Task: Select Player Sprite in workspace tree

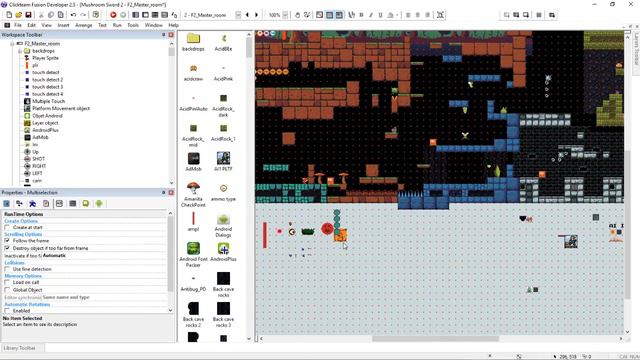Action: pyautogui.click(x=45, y=58)
